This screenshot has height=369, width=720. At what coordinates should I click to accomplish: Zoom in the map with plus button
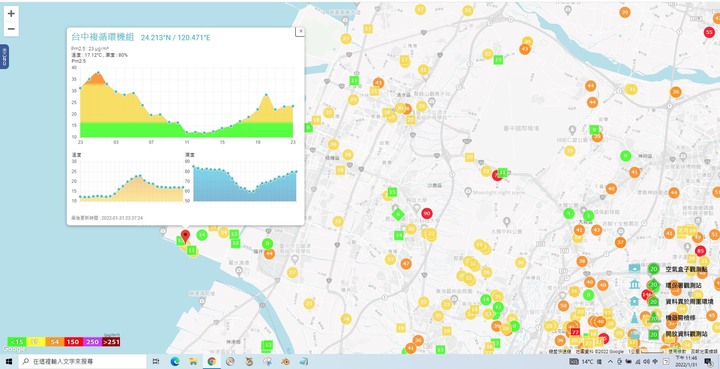click(11, 14)
